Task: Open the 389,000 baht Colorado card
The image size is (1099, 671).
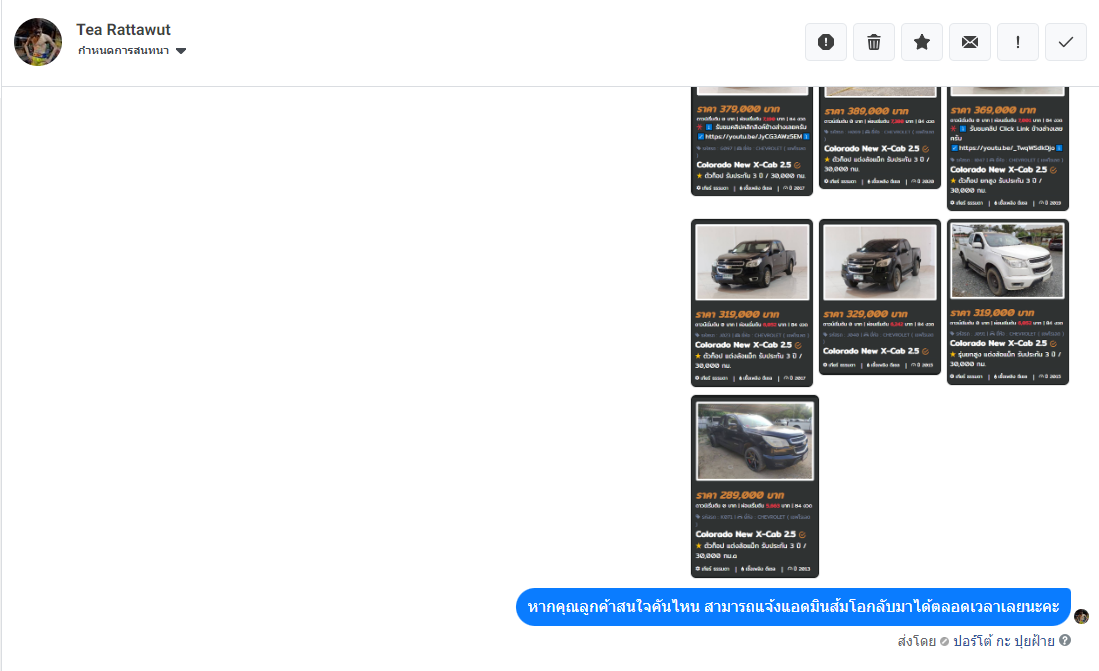Action: 880,138
